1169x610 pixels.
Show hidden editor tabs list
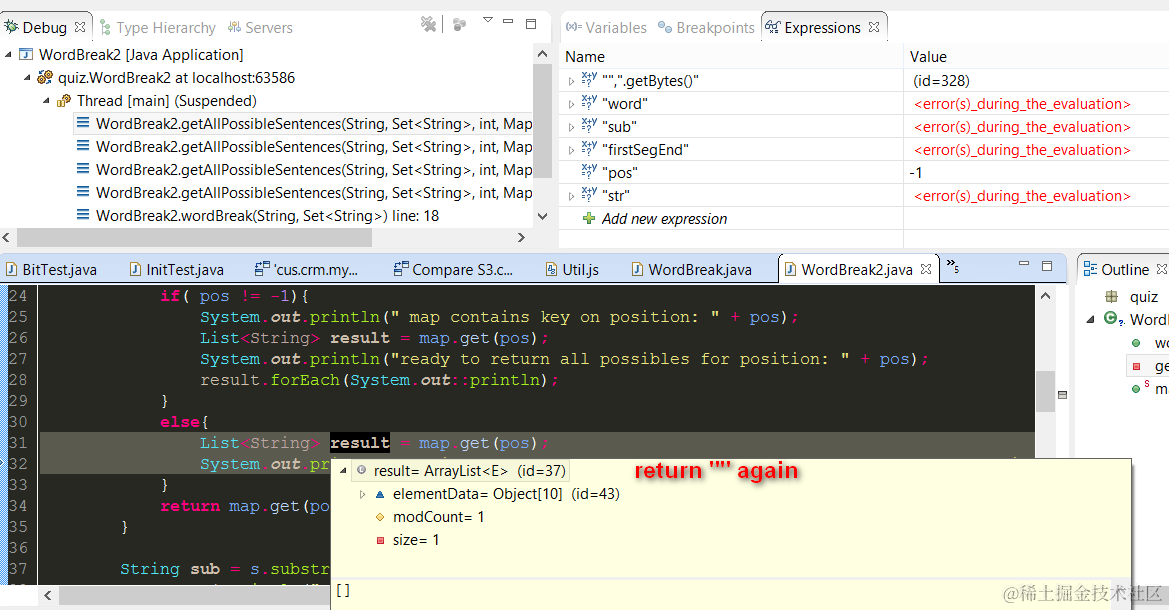[953, 265]
